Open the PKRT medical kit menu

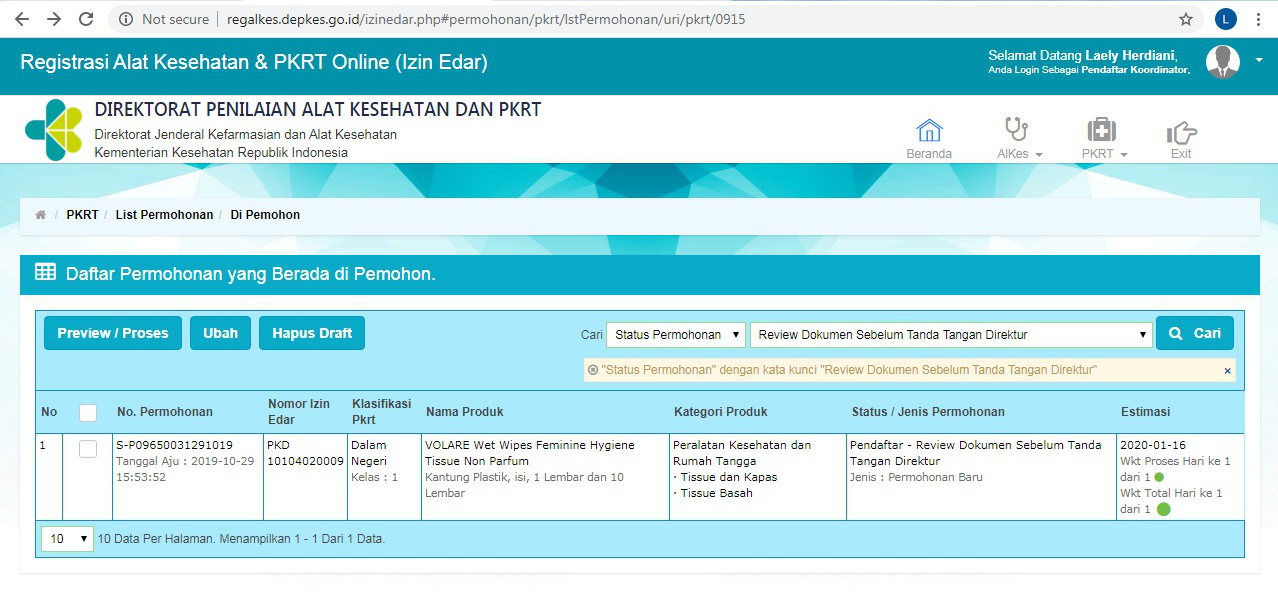[x=1102, y=131]
